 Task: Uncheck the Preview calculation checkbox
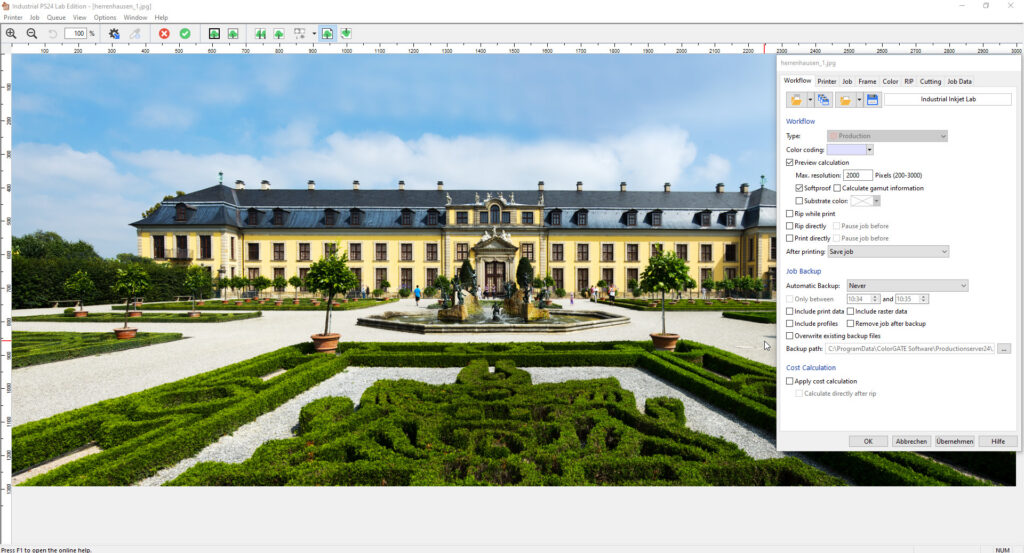click(790, 162)
